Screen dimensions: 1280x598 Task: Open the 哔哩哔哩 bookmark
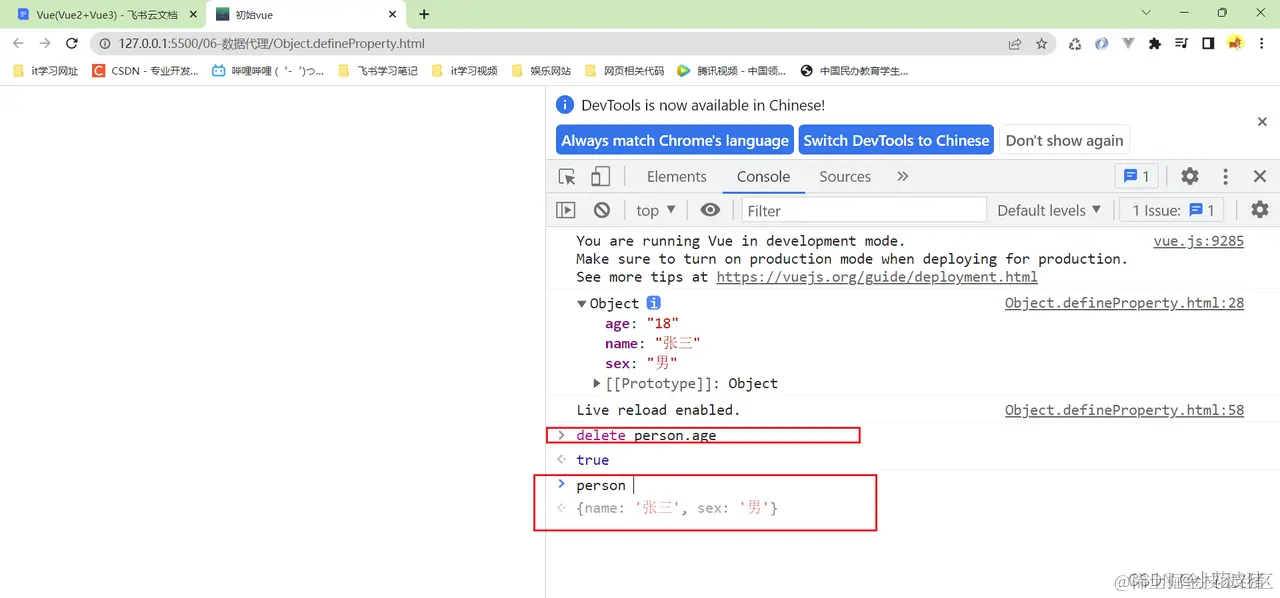click(269, 71)
